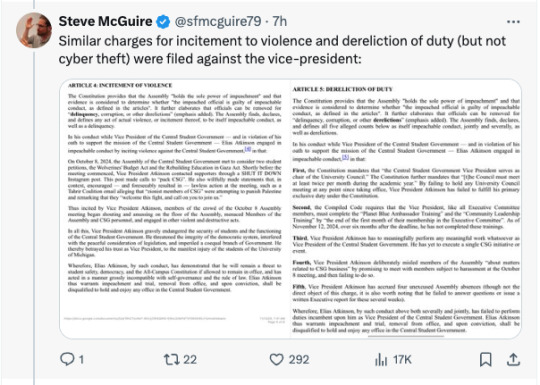Click the reply count number 1
Image resolution: width=540 pixels, height=385 pixels.
coord(81,360)
